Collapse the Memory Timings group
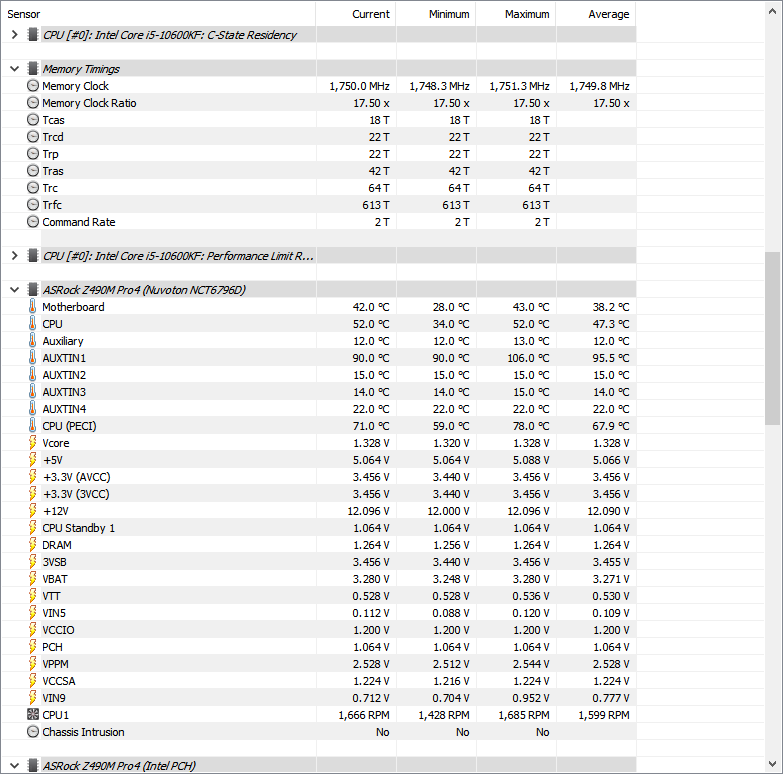The width and height of the screenshot is (783, 774). [x=14, y=69]
